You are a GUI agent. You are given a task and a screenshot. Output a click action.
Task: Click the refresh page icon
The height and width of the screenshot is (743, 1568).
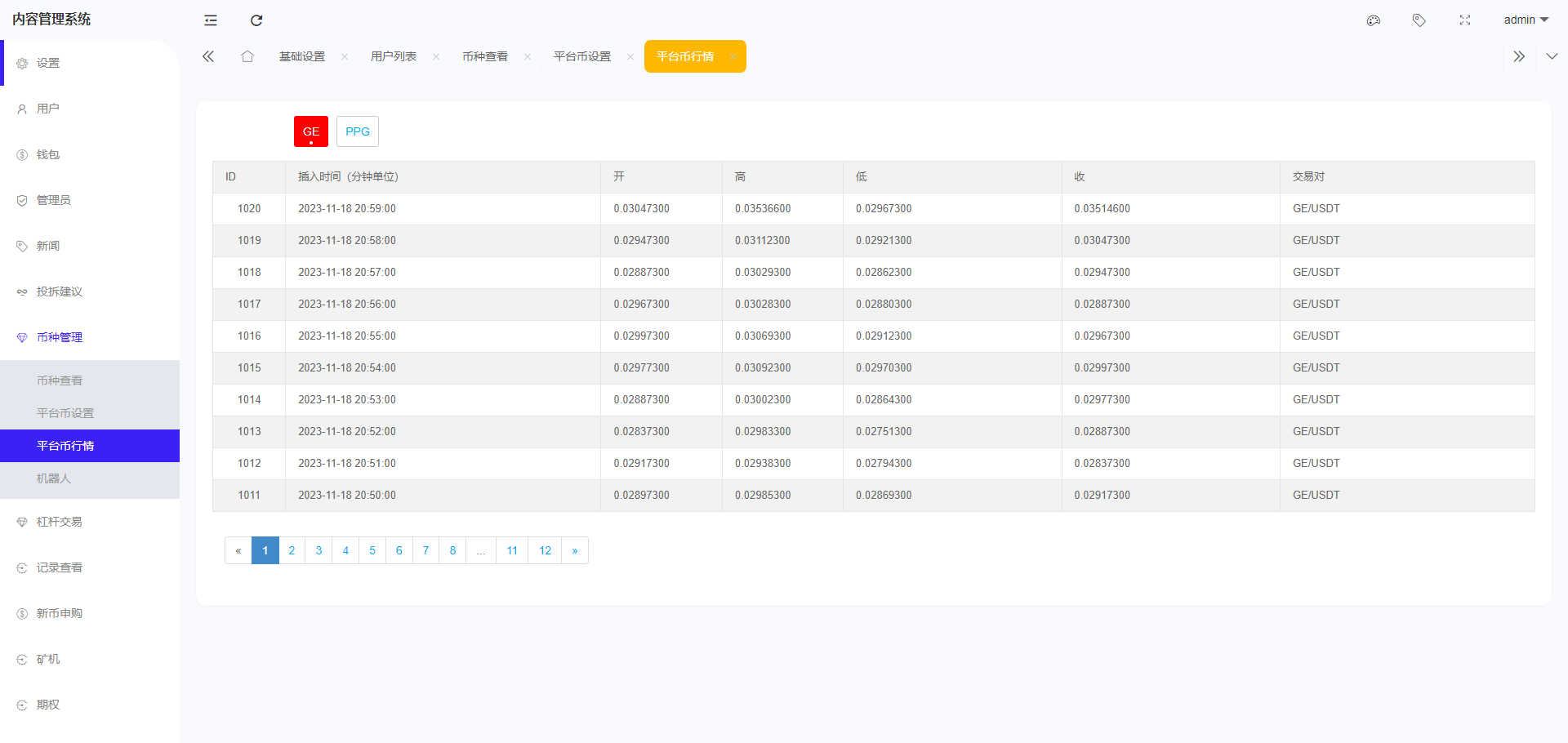click(x=256, y=20)
